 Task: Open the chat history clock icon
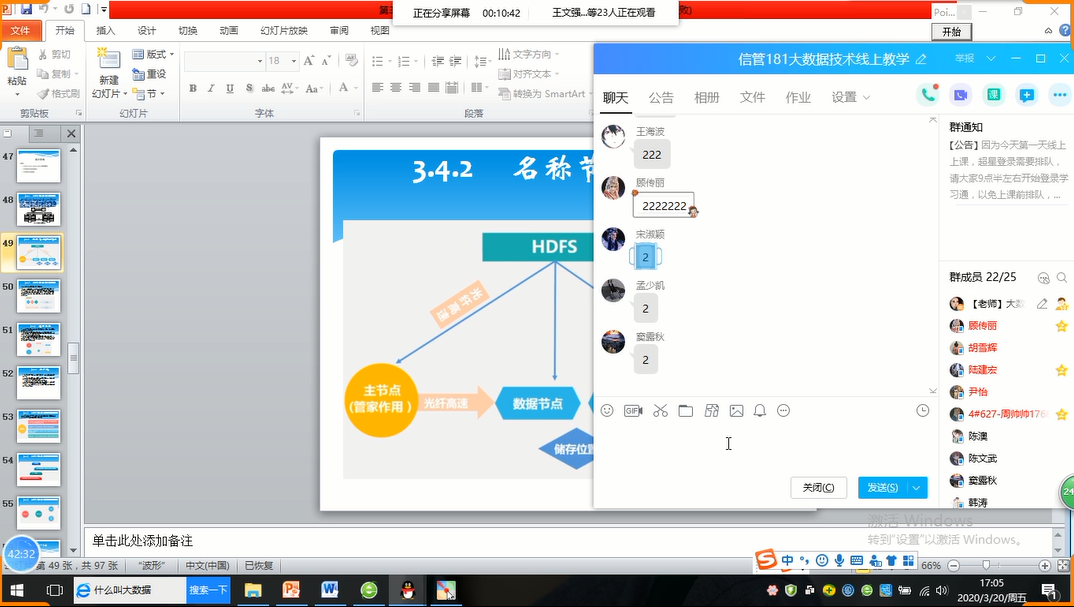(922, 411)
